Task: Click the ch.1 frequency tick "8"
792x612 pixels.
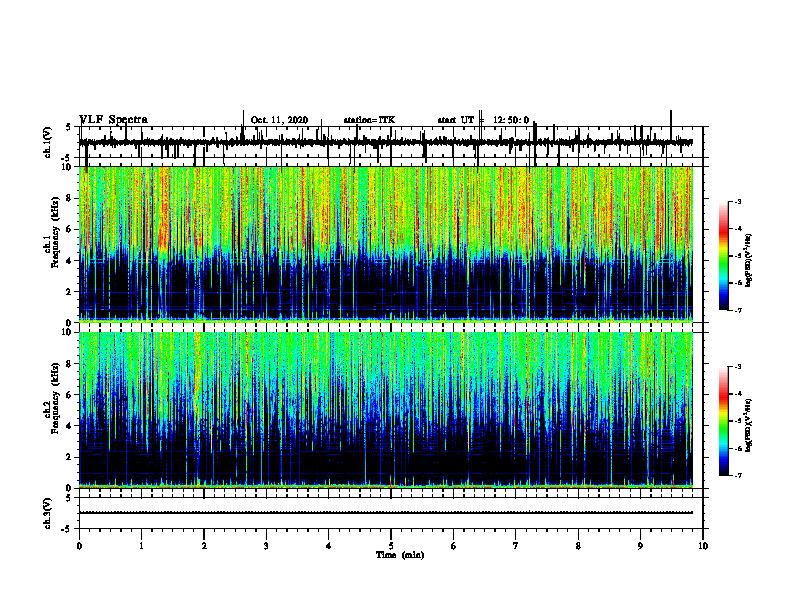Action: coord(70,198)
